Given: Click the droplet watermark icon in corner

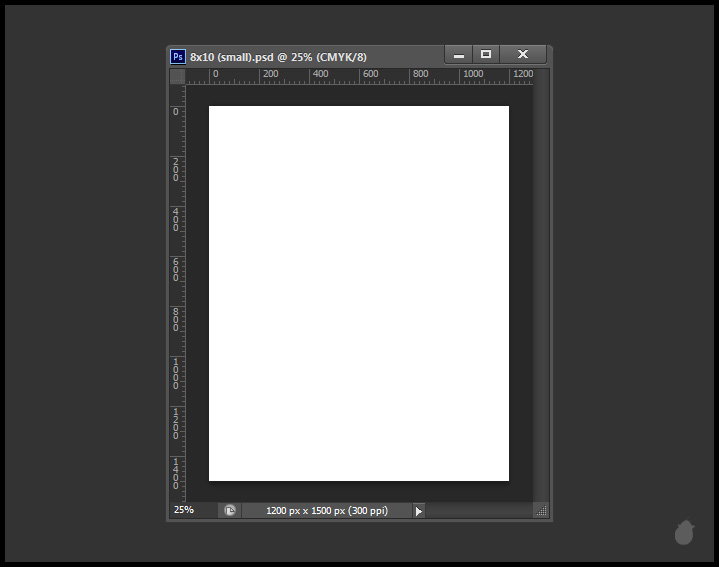Looking at the screenshot, I should (x=684, y=533).
